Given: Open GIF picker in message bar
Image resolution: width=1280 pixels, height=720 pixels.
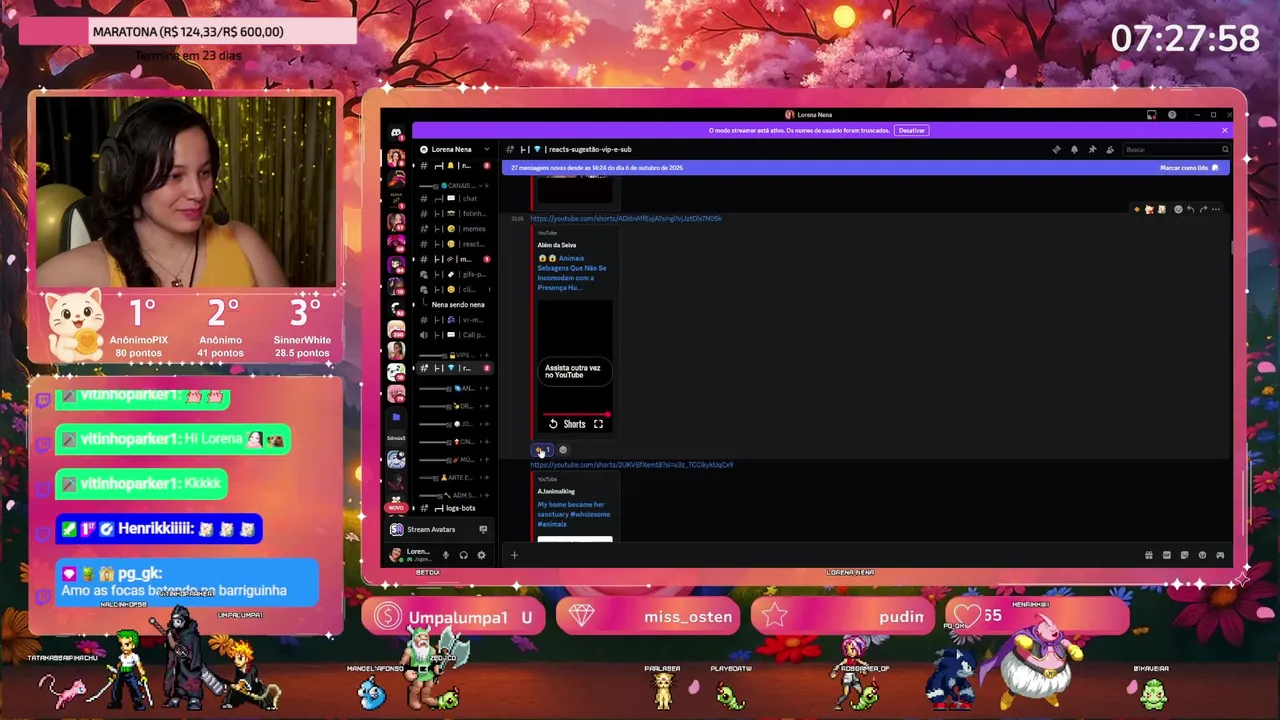Looking at the screenshot, I should pos(1167,555).
